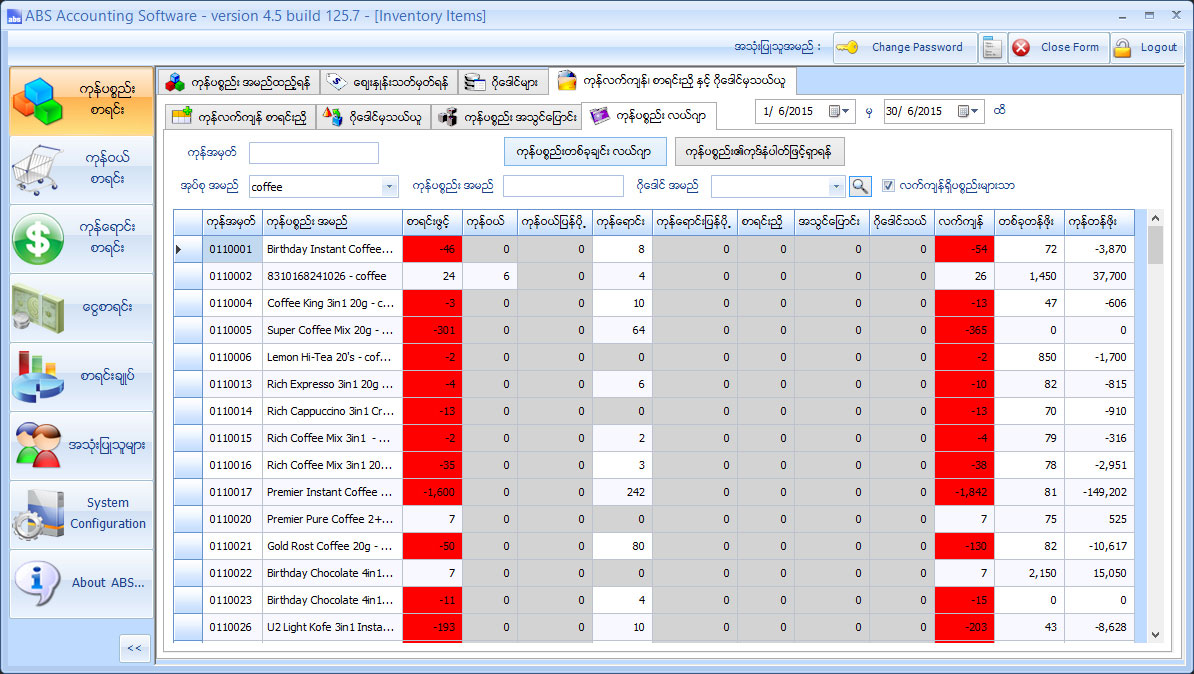This screenshot has height=674, width=1194.
Task: Click item code 0110013
Action: 233,384
